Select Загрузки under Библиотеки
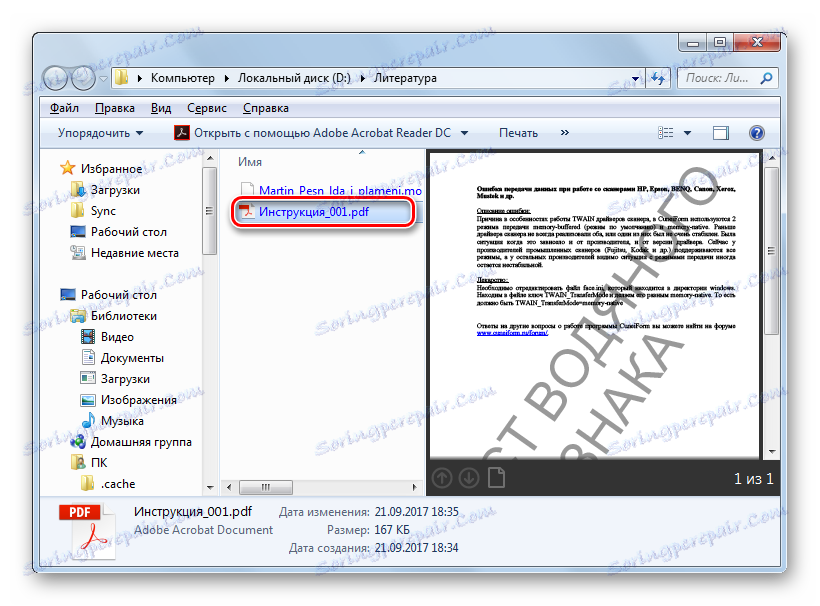This screenshot has height=606, width=820. pos(126,379)
